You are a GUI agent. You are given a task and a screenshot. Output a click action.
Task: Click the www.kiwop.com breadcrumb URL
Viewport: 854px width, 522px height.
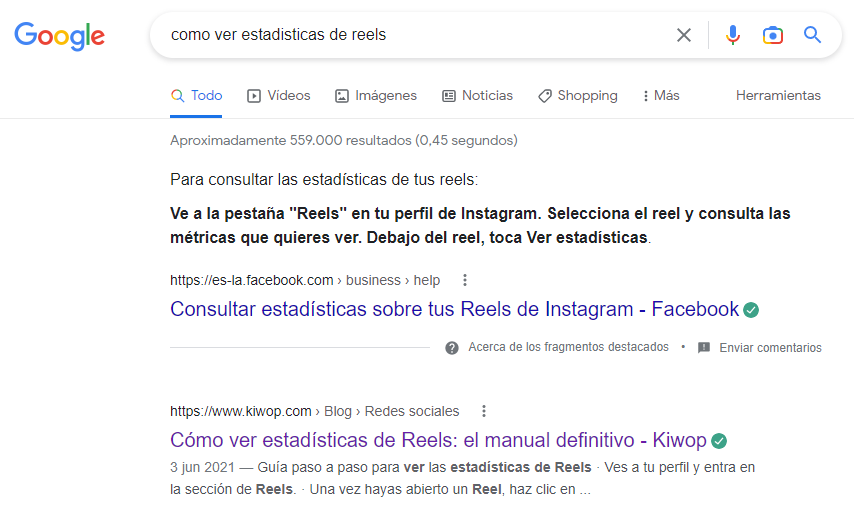pyautogui.click(x=314, y=411)
